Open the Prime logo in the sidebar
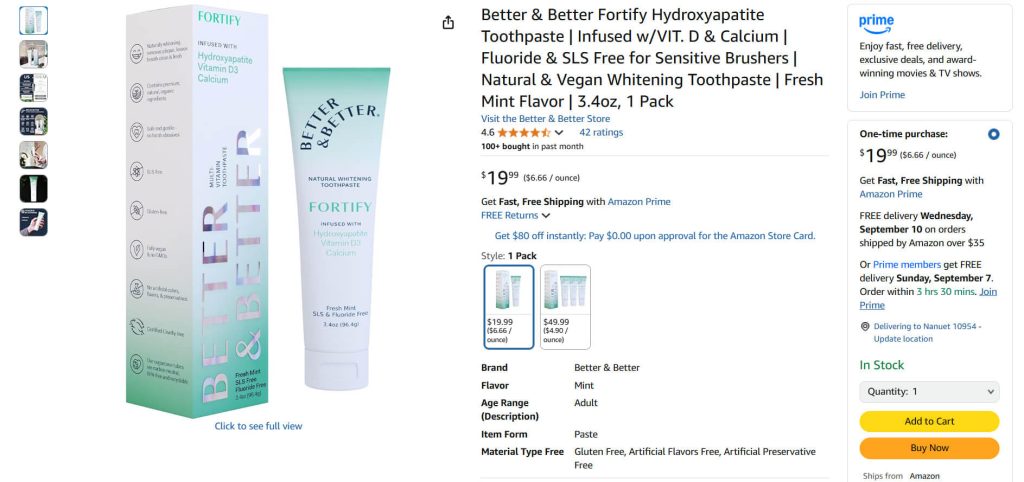The height and width of the screenshot is (482, 1024). click(876, 24)
